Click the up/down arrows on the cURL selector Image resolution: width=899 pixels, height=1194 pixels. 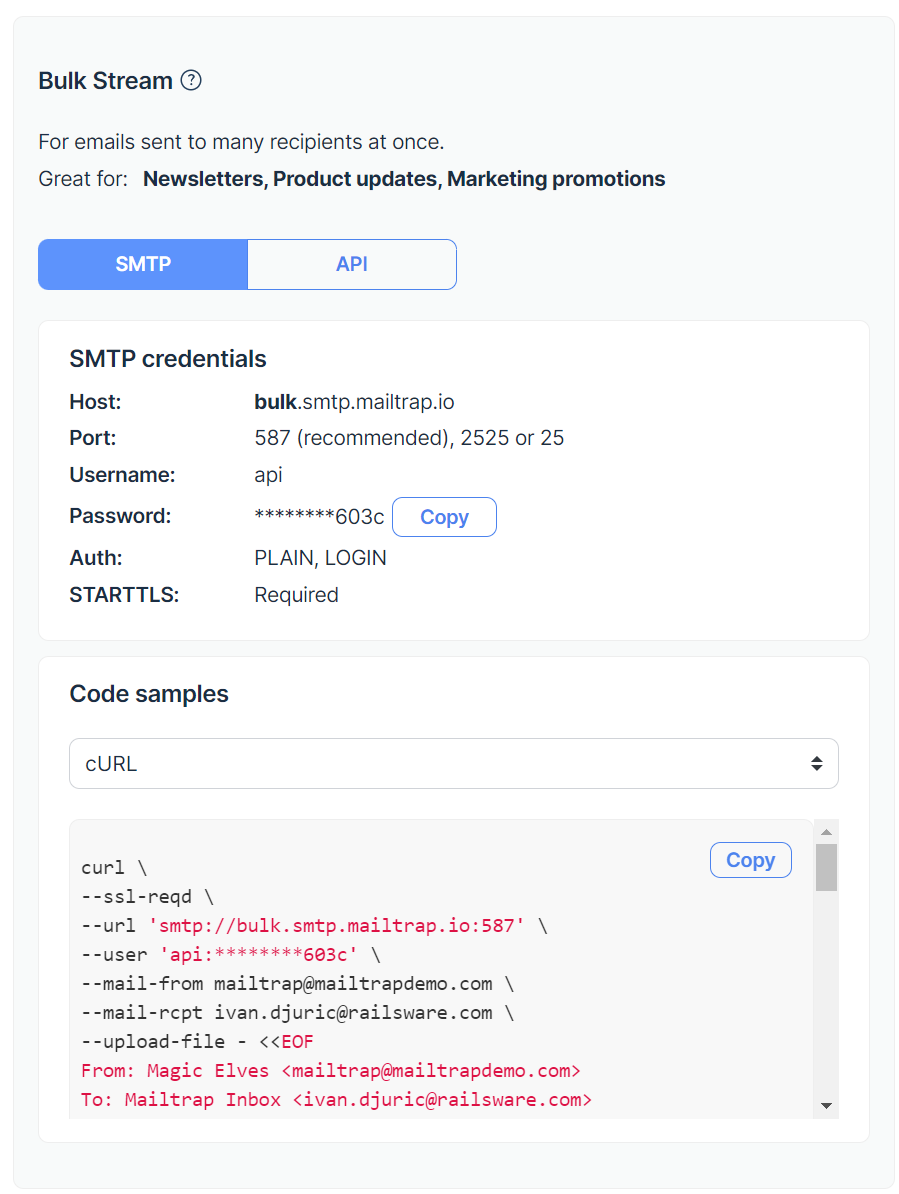pyautogui.click(x=816, y=764)
